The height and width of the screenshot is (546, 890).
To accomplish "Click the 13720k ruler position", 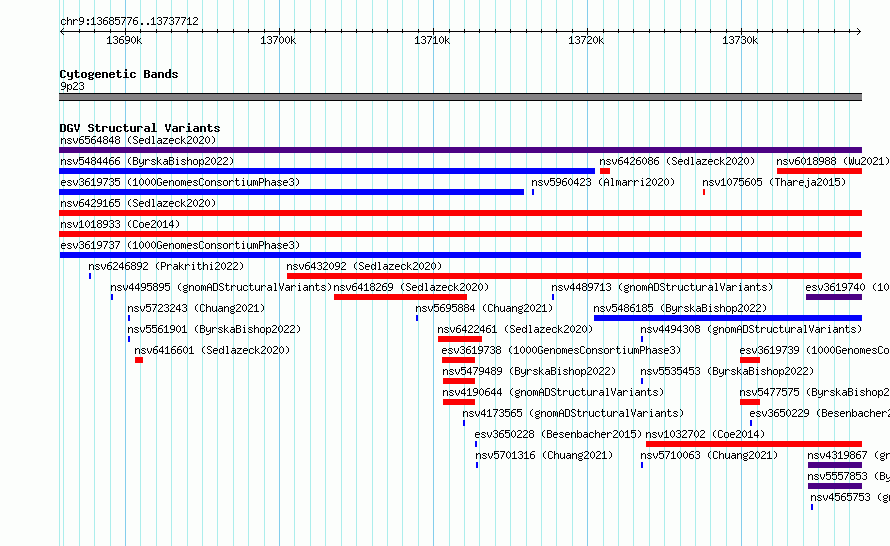I will (x=586, y=40).
